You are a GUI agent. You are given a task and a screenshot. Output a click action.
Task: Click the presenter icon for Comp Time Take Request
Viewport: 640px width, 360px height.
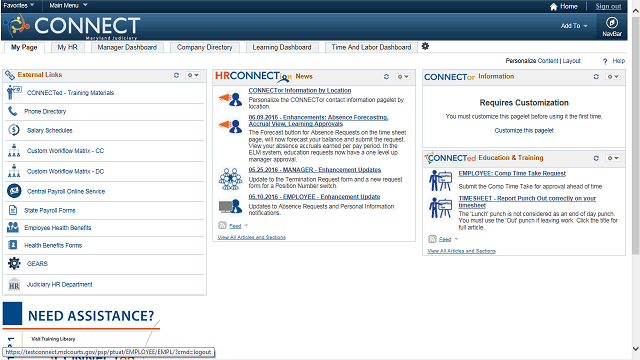click(440, 180)
